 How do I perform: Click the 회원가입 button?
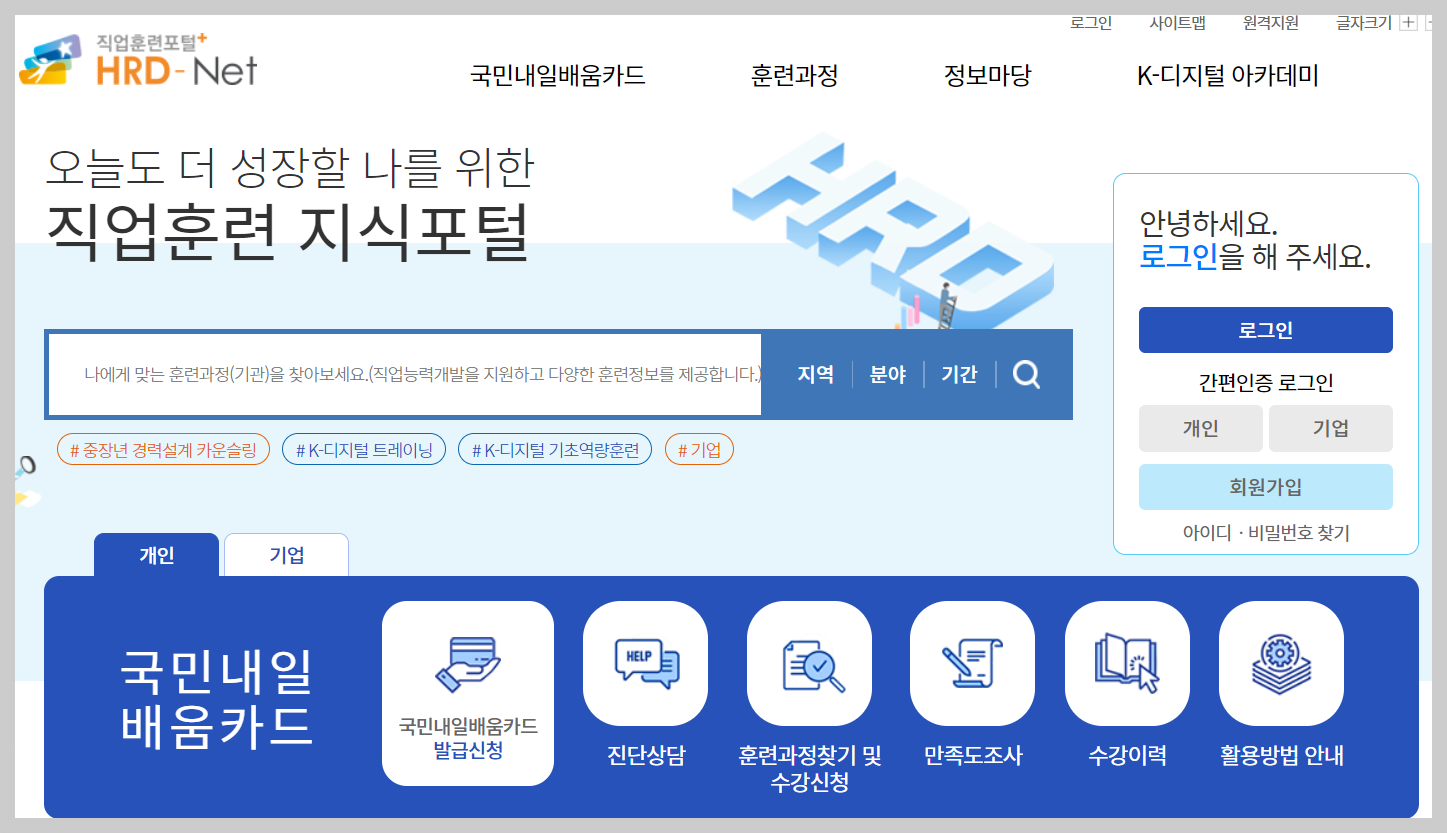1265,487
